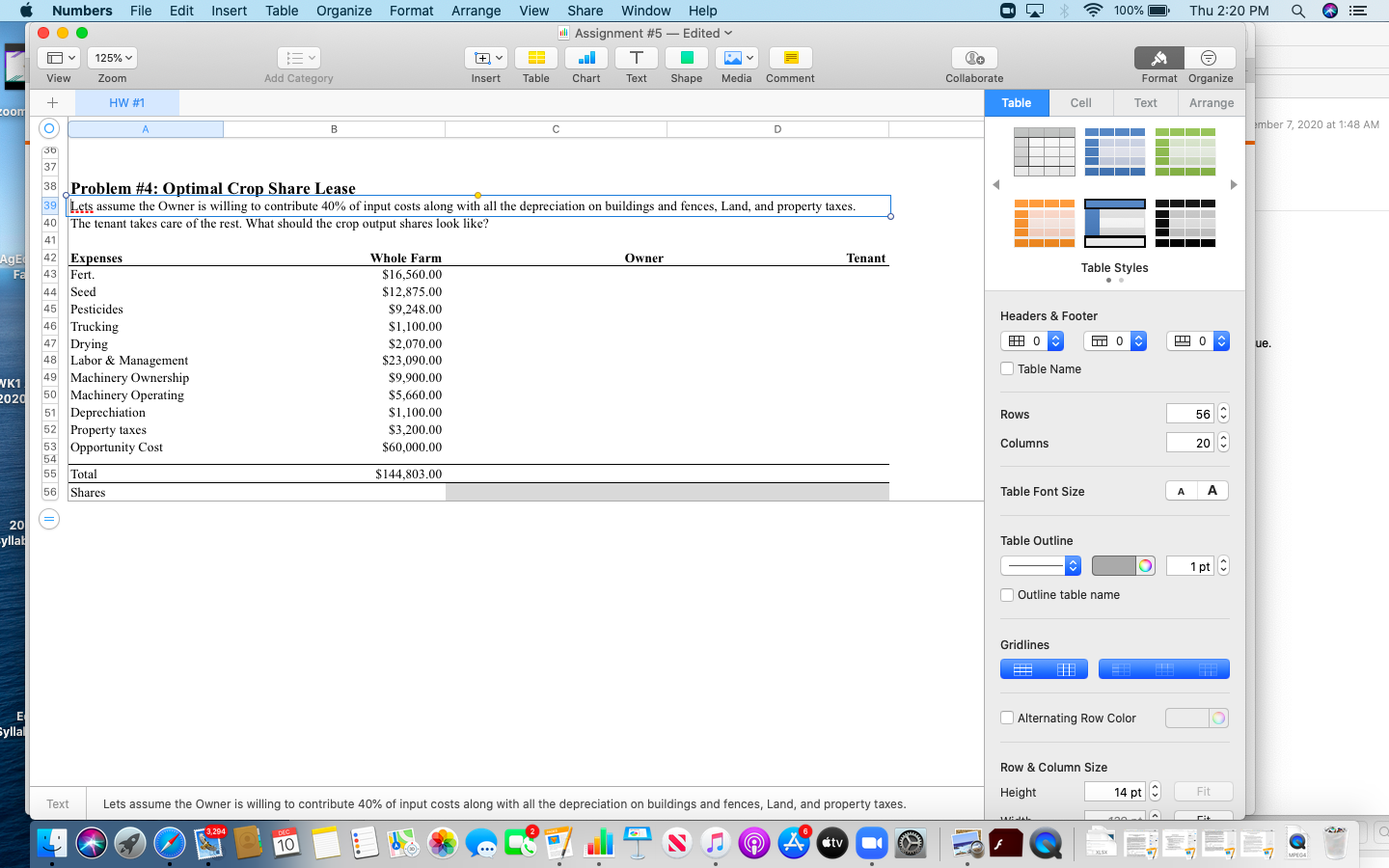Open the Arrange menu in menu bar
Screen dimensions: 1389x868
point(476,11)
